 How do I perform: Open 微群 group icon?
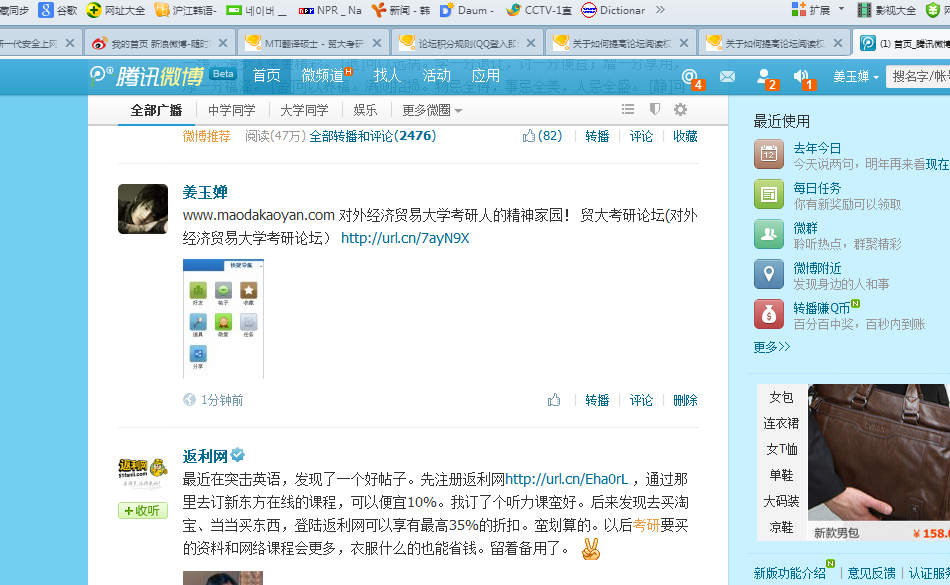(769, 234)
